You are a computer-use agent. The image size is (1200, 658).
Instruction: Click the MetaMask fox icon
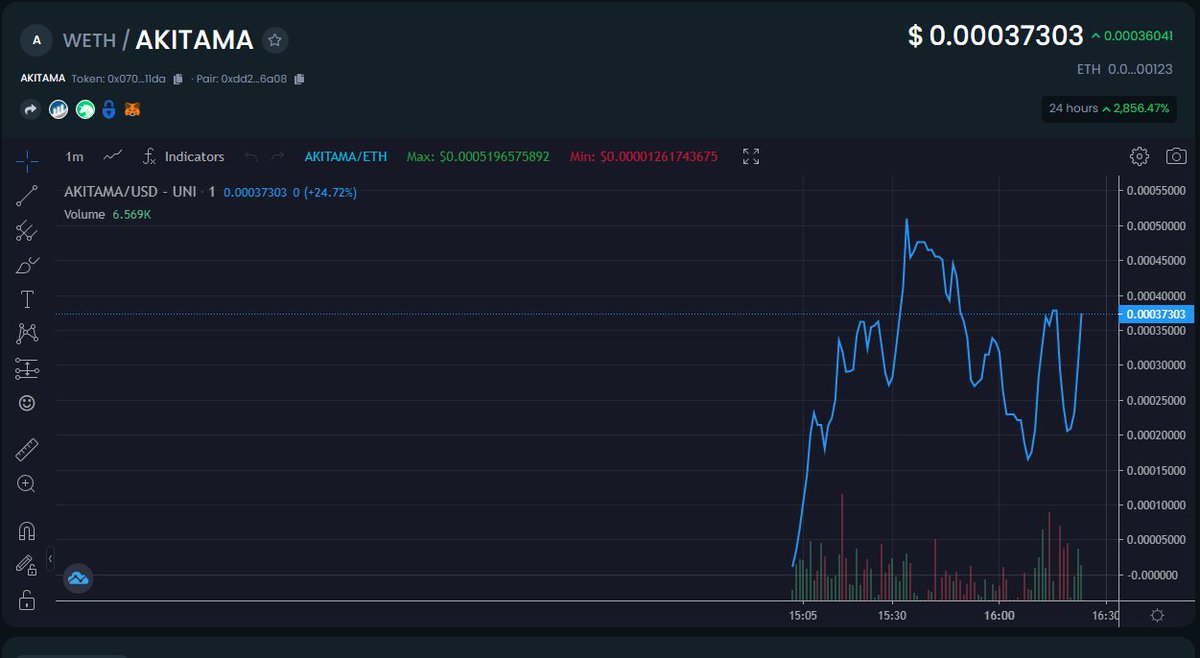click(132, 110)
